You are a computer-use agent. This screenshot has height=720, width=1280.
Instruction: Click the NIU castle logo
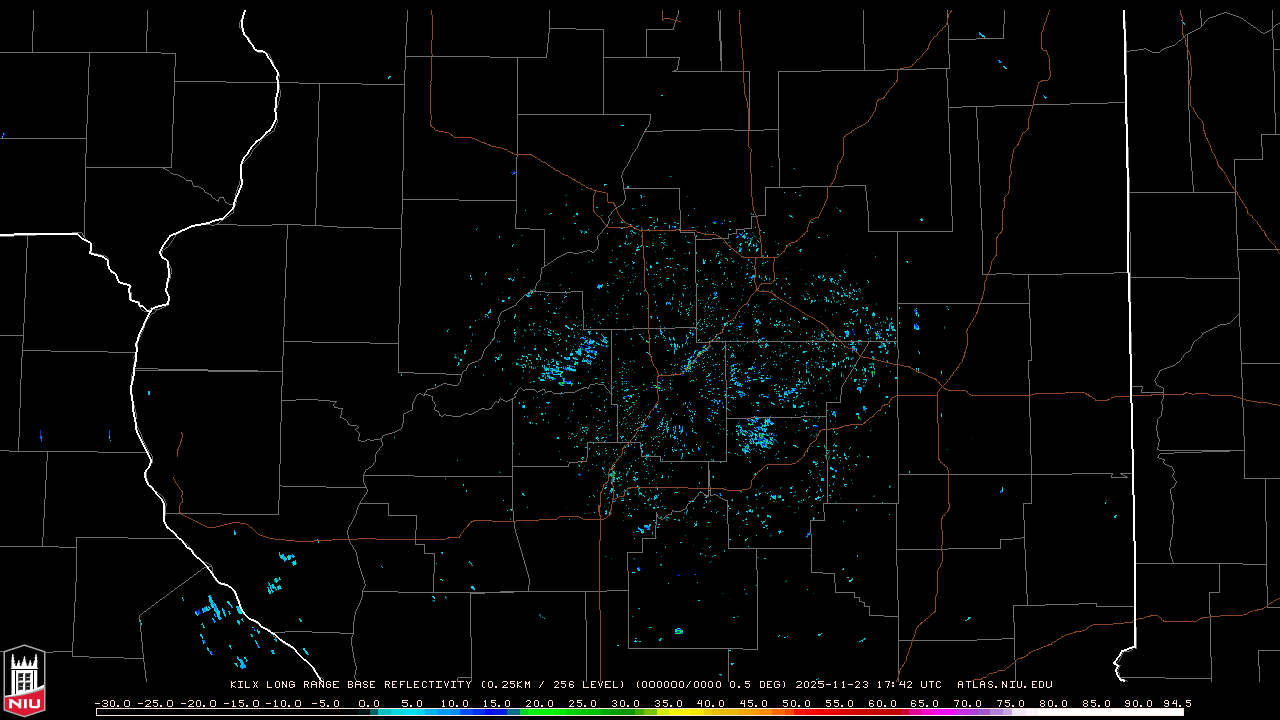pyautogui.click(x=24, y=683)
